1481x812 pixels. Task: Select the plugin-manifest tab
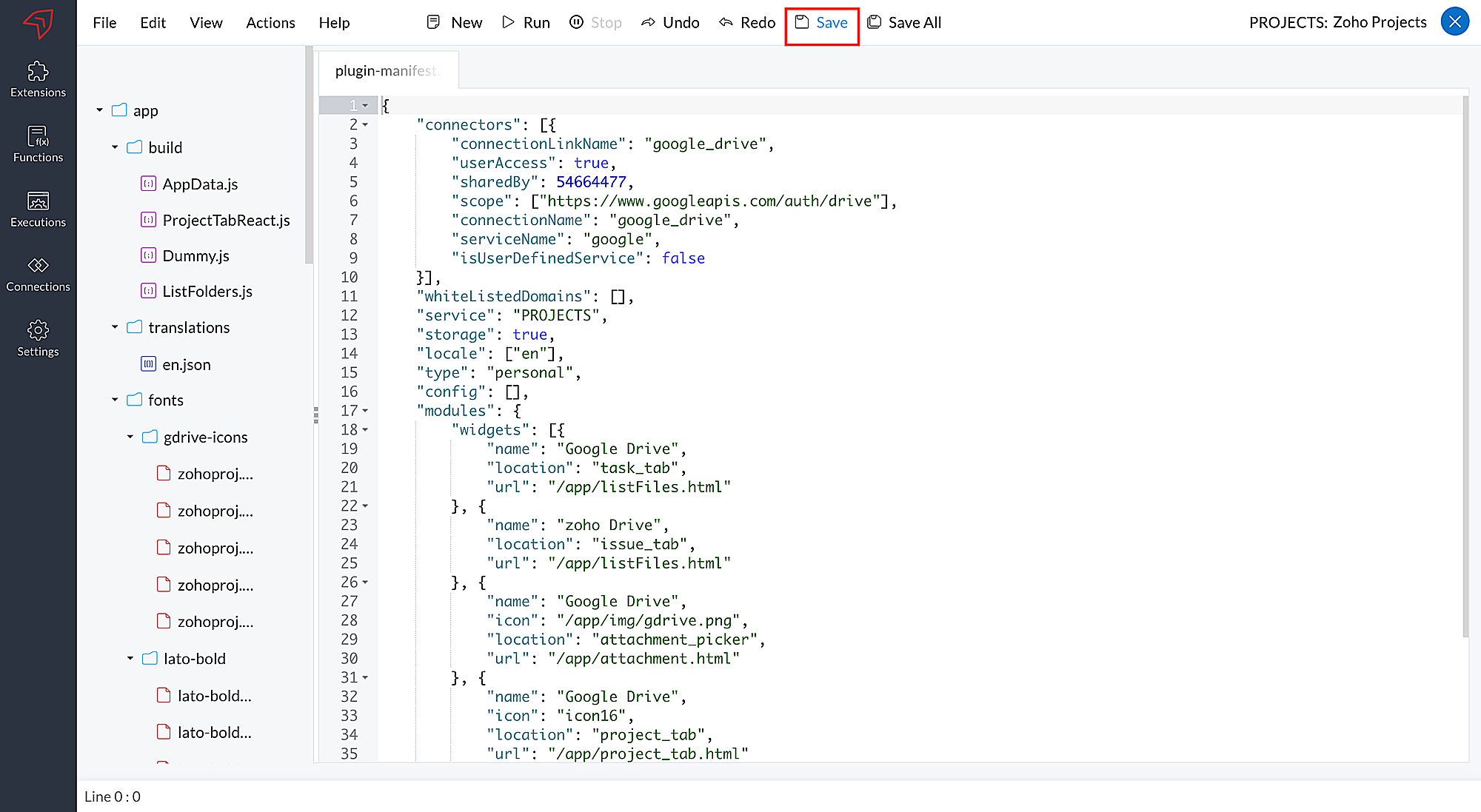pyautogui.click(x=387, y=71)
